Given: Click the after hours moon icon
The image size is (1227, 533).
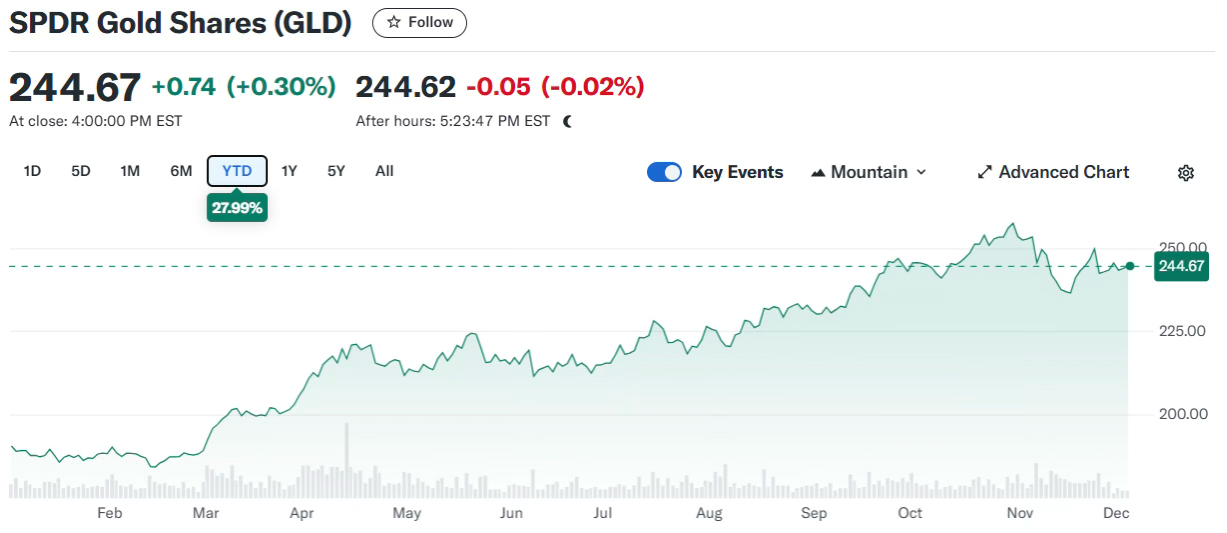Looking at the screenshot, I should (567, 121).
